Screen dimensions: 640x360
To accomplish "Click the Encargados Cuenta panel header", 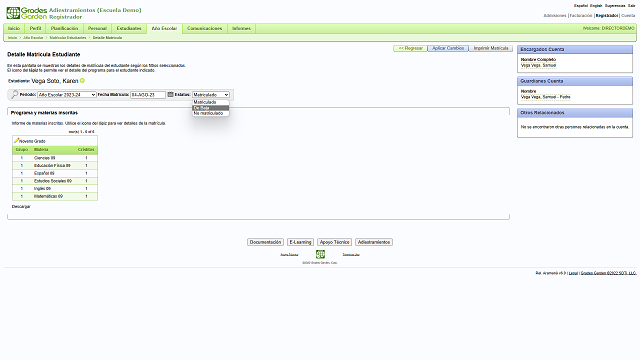I will 575,49.
